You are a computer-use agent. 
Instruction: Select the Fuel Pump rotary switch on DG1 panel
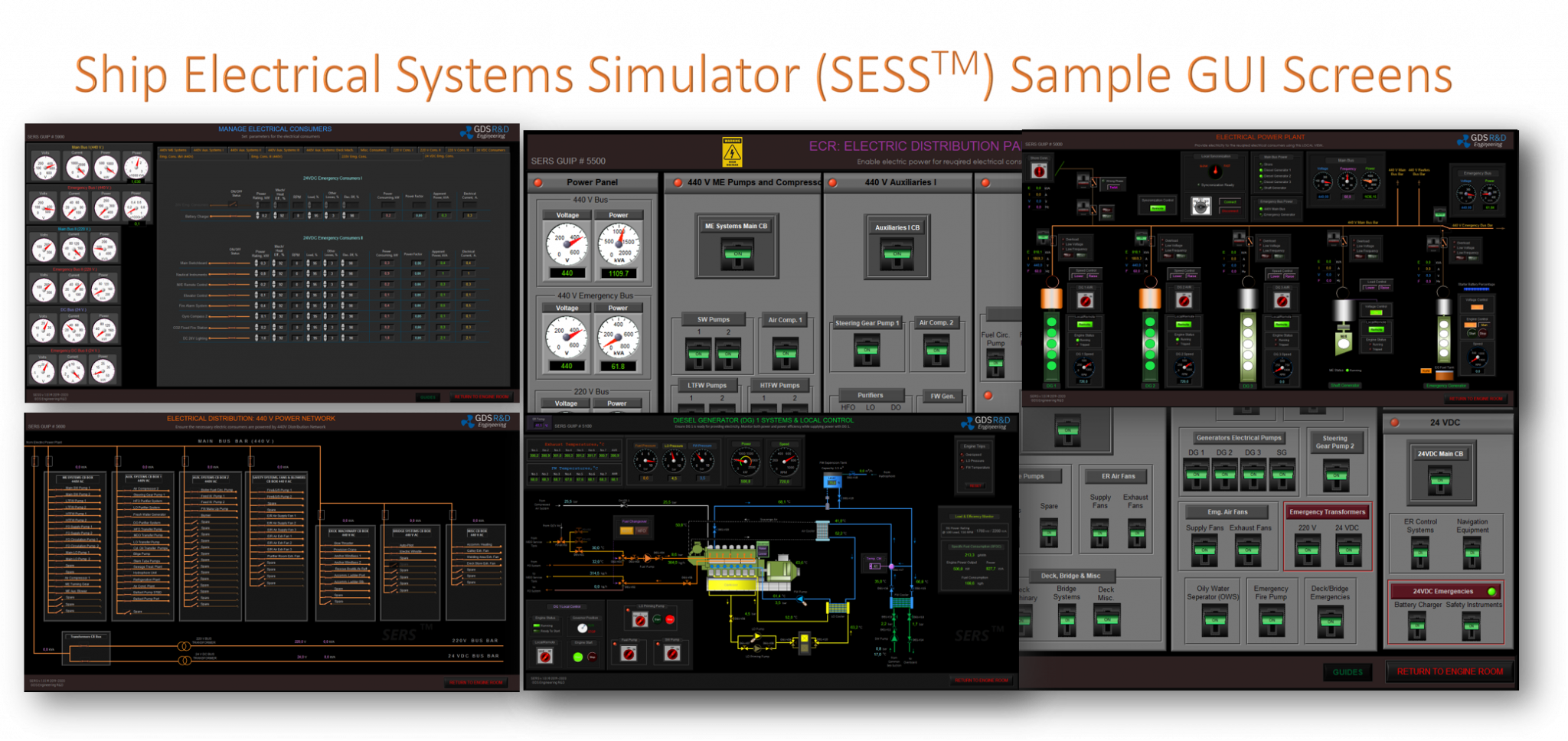(629, 652)
